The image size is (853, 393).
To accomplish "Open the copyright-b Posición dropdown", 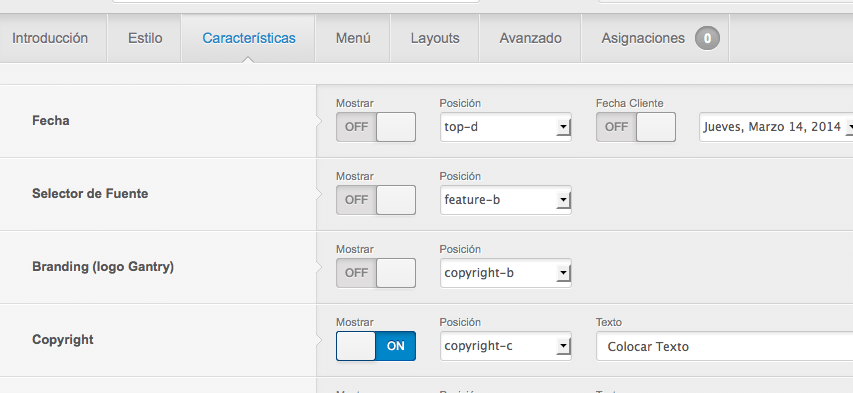I will (x=506, y=273).
